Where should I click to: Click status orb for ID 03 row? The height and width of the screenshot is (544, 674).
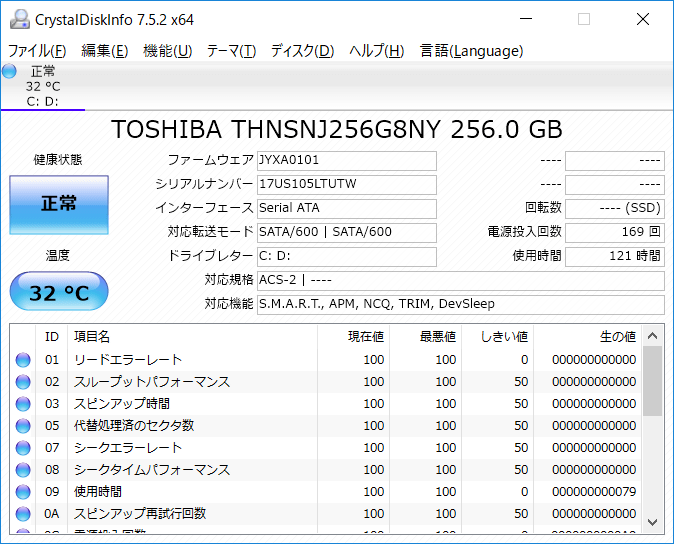tap(23, 403)
